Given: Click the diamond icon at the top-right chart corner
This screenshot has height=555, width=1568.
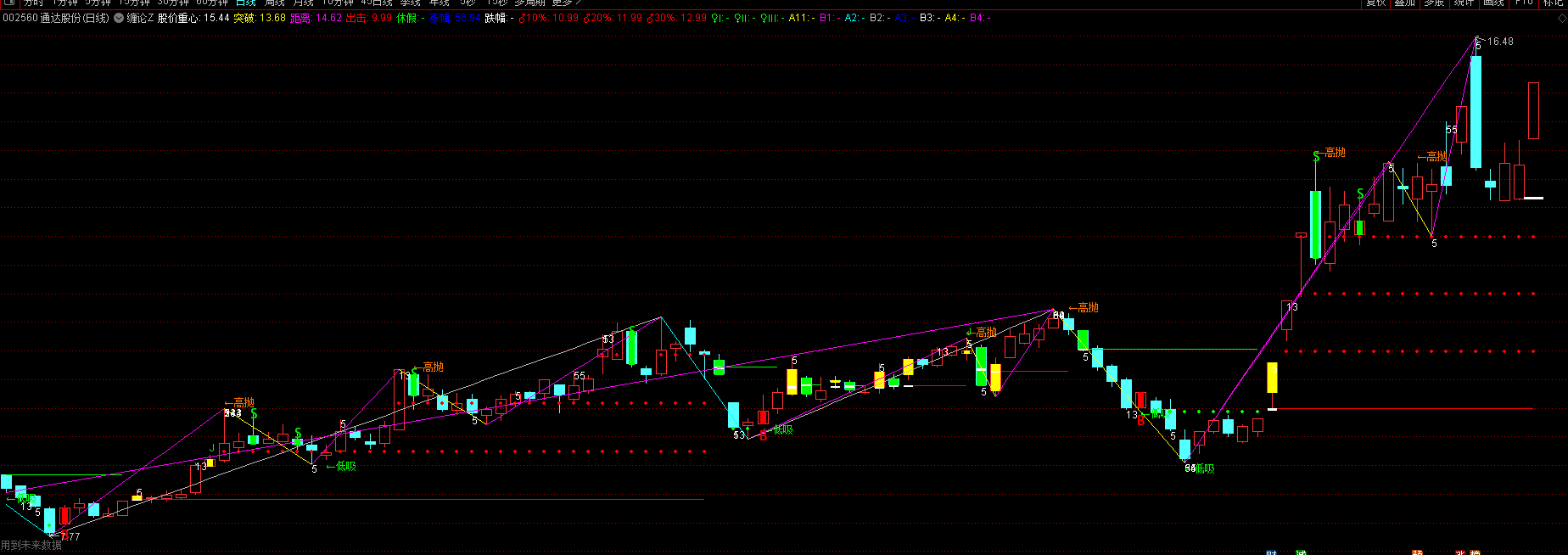Looking at the screenshot, I should [1561, 18].
